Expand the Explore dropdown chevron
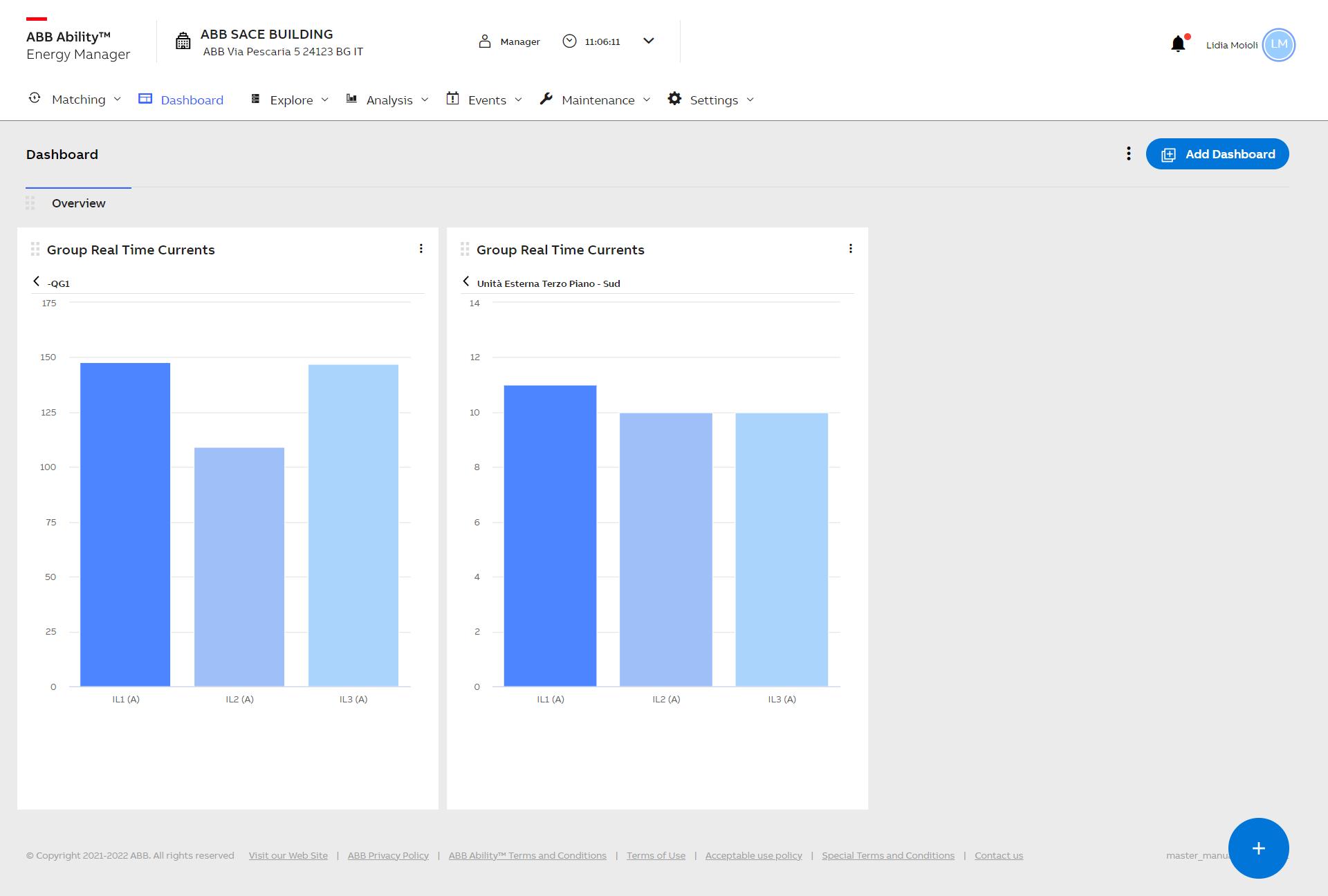This screenshot has width=1328, height=896. tap(324, 100)
